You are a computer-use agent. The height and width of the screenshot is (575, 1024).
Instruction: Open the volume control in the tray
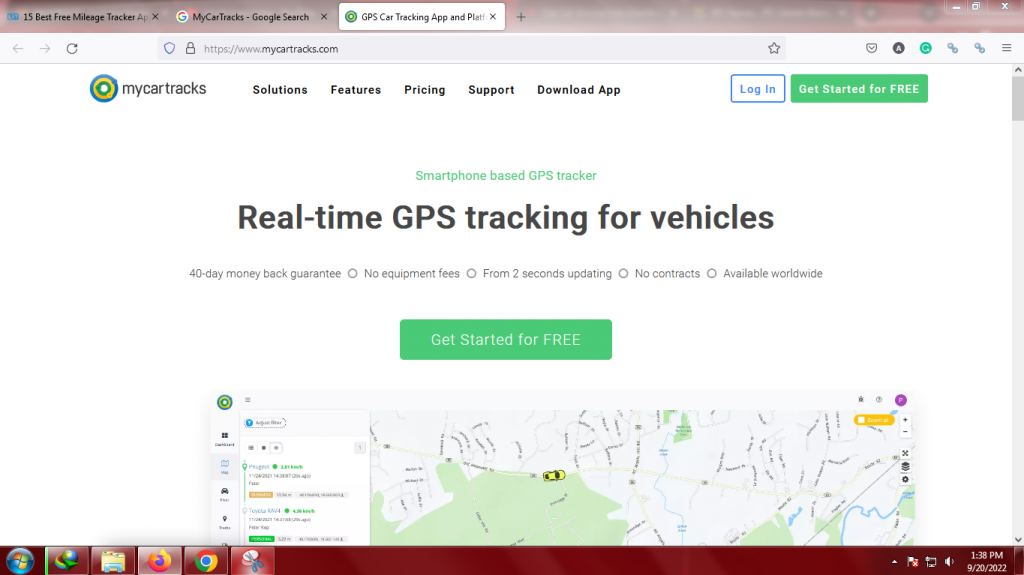pyautogui.click(x=950, y=562)
